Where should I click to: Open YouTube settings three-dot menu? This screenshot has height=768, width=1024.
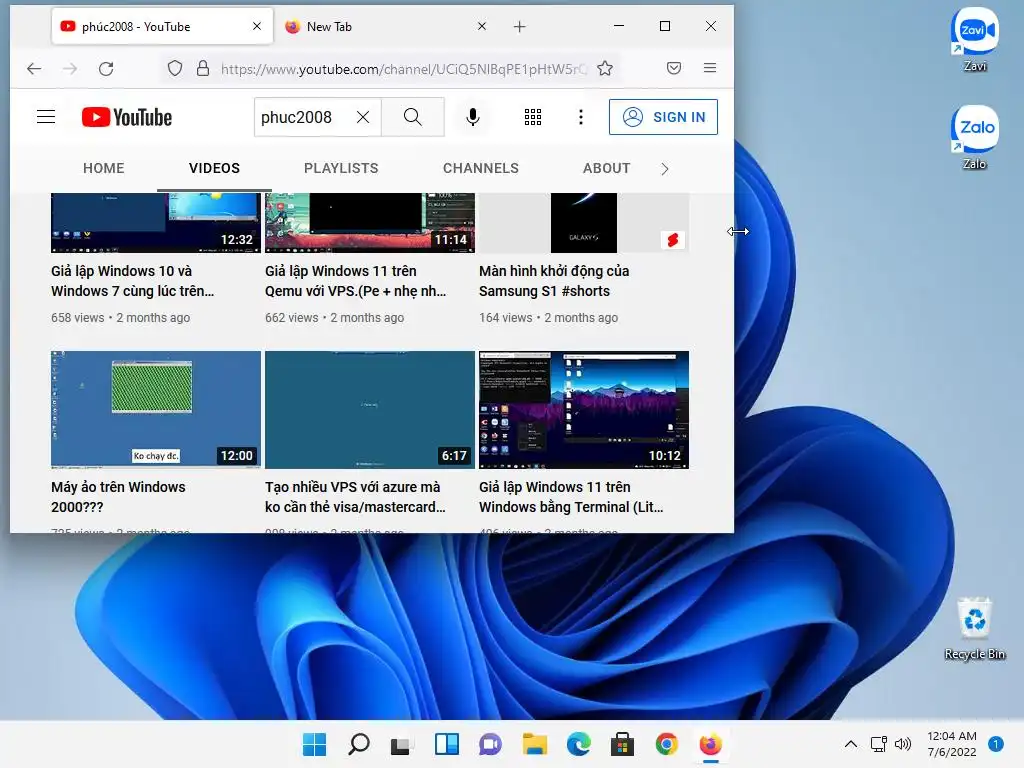click(581, 117)
